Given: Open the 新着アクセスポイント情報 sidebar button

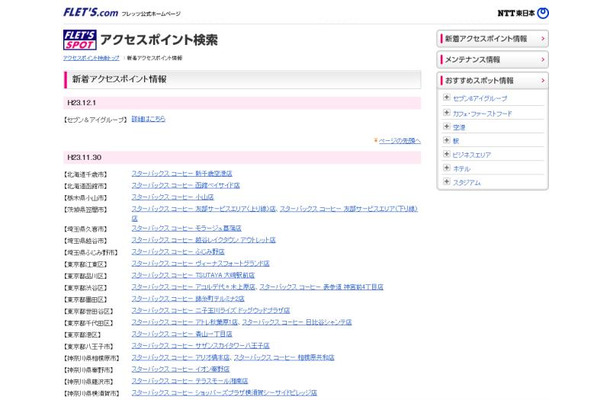Looking at the screenshot, I should tap(493, 39).
